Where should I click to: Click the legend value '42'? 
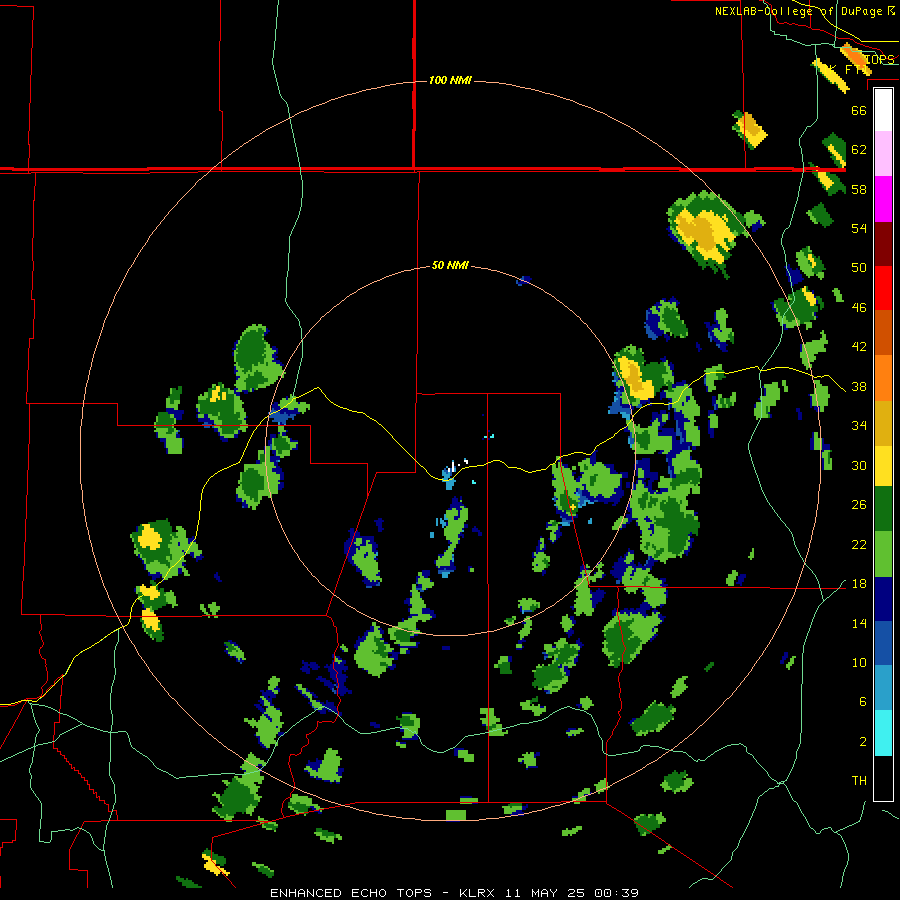click(859, 347)
